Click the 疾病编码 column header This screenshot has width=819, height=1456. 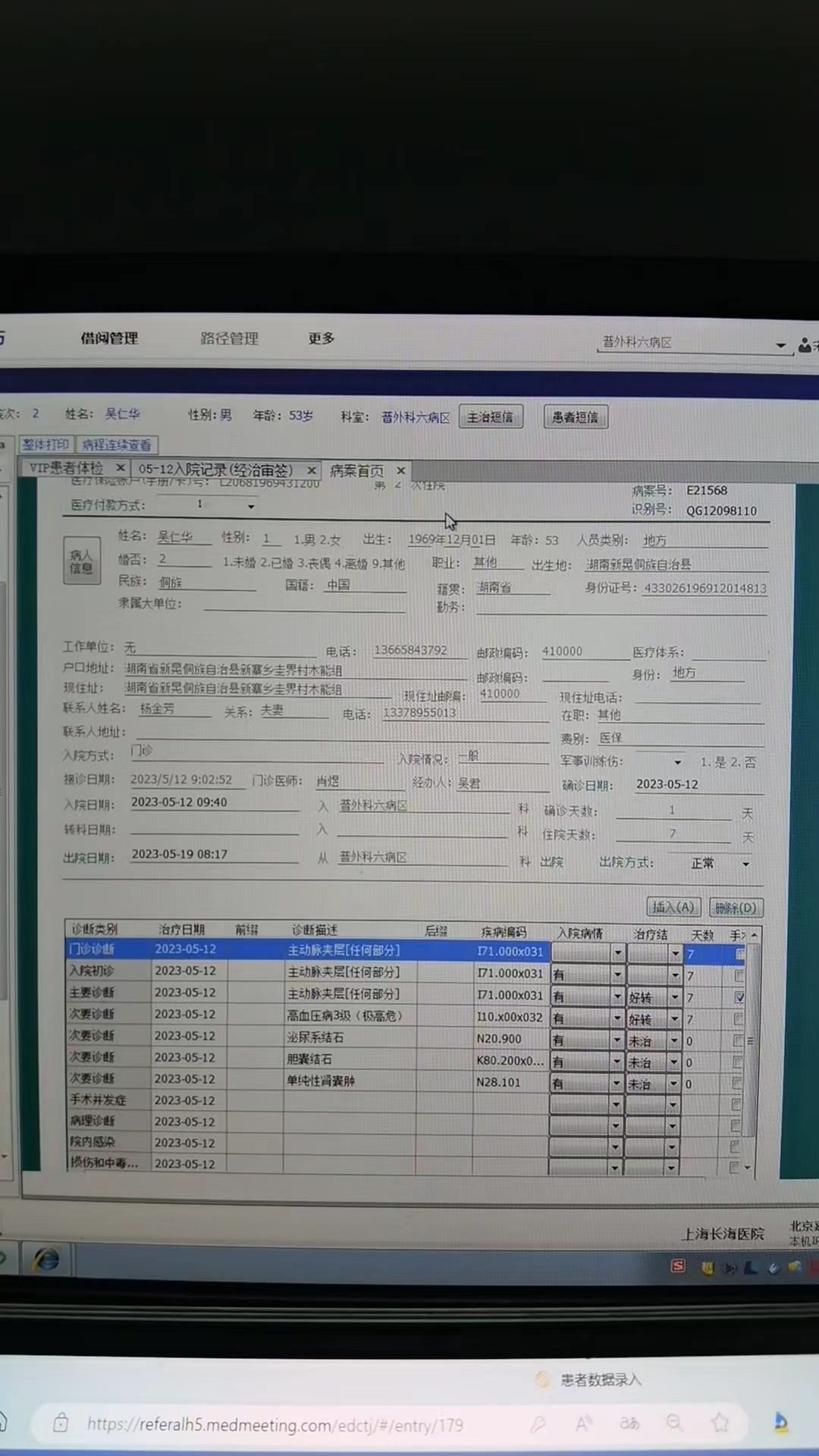pyautogui.click(x=504, y=931)
